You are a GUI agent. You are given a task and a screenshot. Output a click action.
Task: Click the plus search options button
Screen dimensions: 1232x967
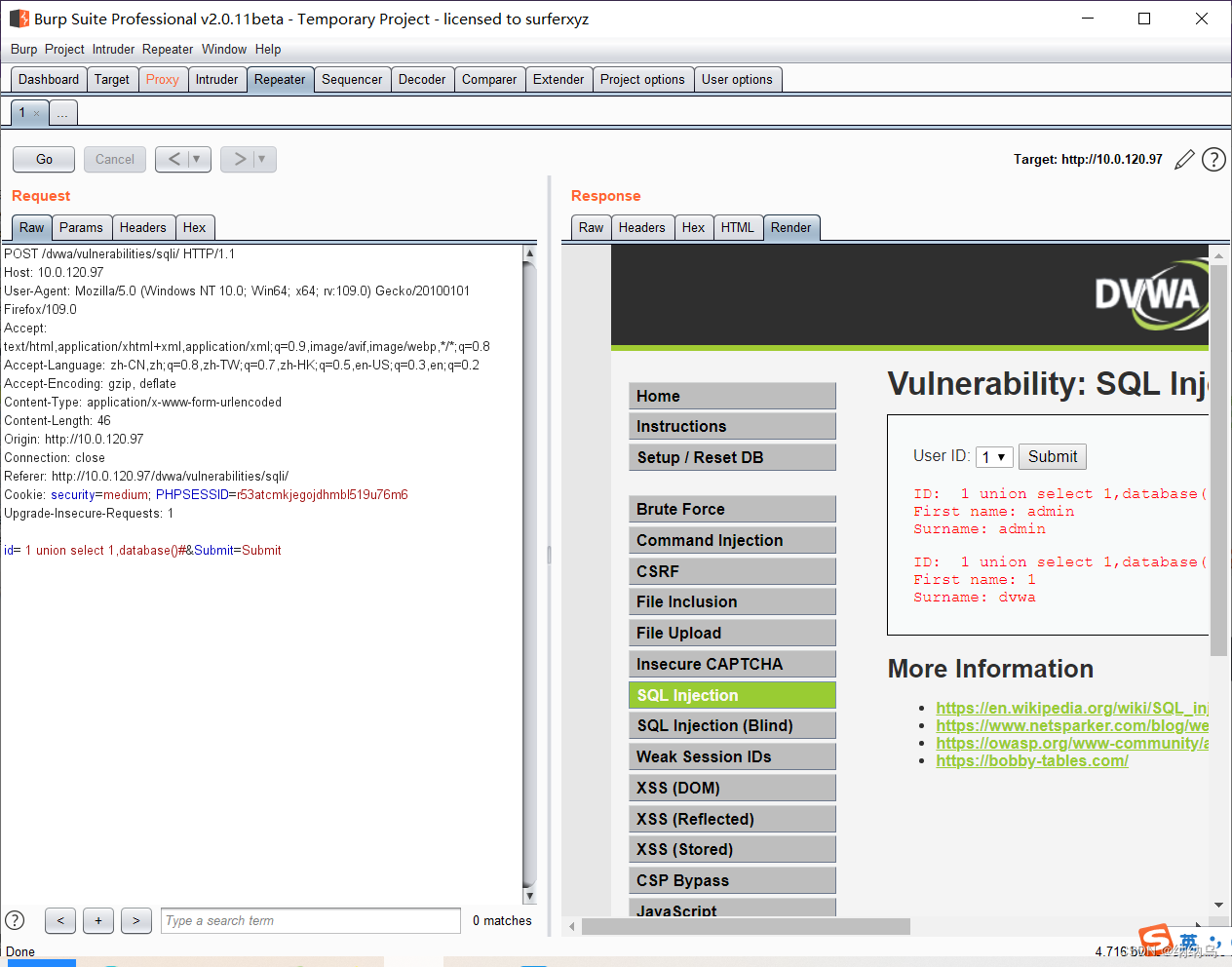point(98,920)
